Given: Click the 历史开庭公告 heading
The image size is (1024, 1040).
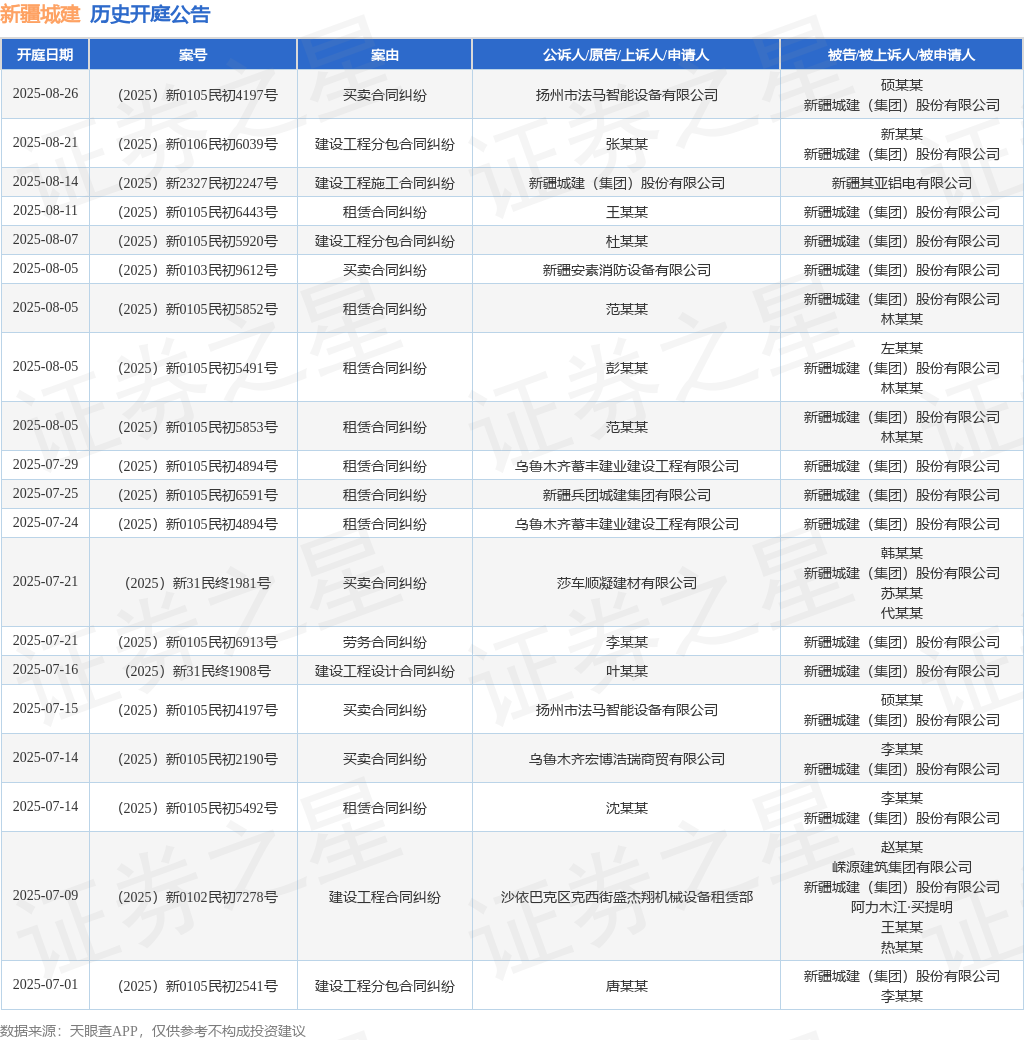Looking at the screenshot, I should [x=150, y=14].
